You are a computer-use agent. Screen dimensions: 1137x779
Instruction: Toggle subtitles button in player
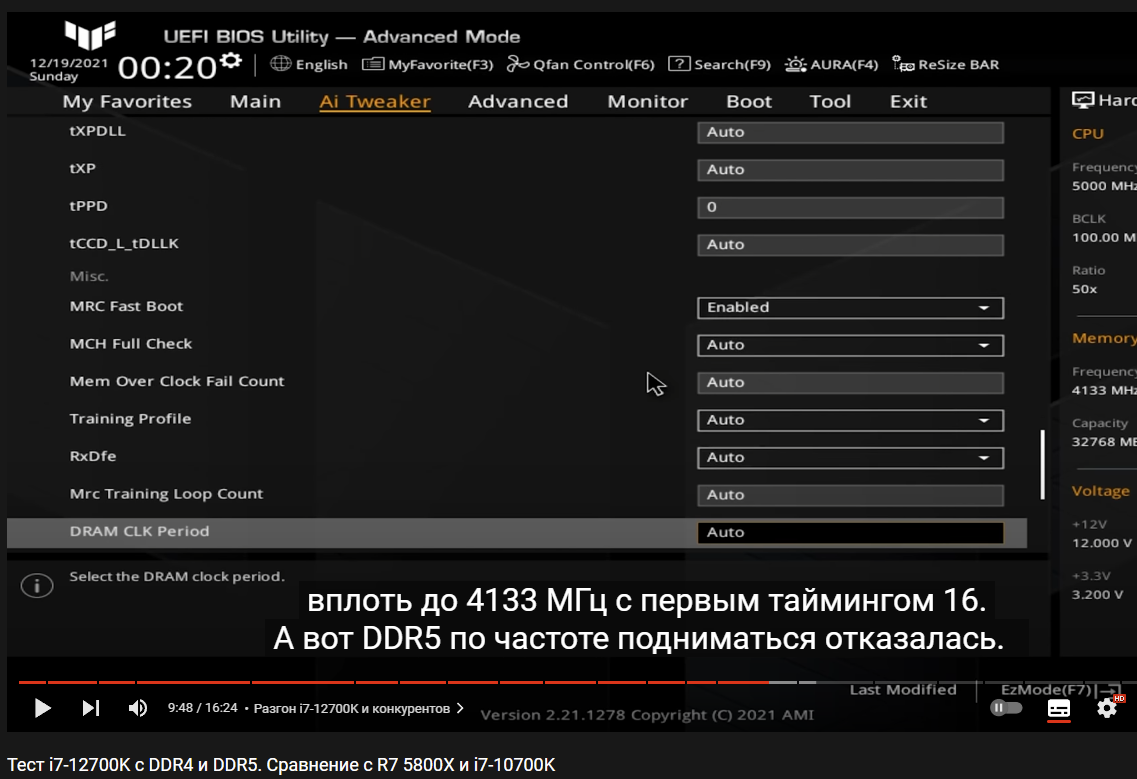click(1059, 708)
